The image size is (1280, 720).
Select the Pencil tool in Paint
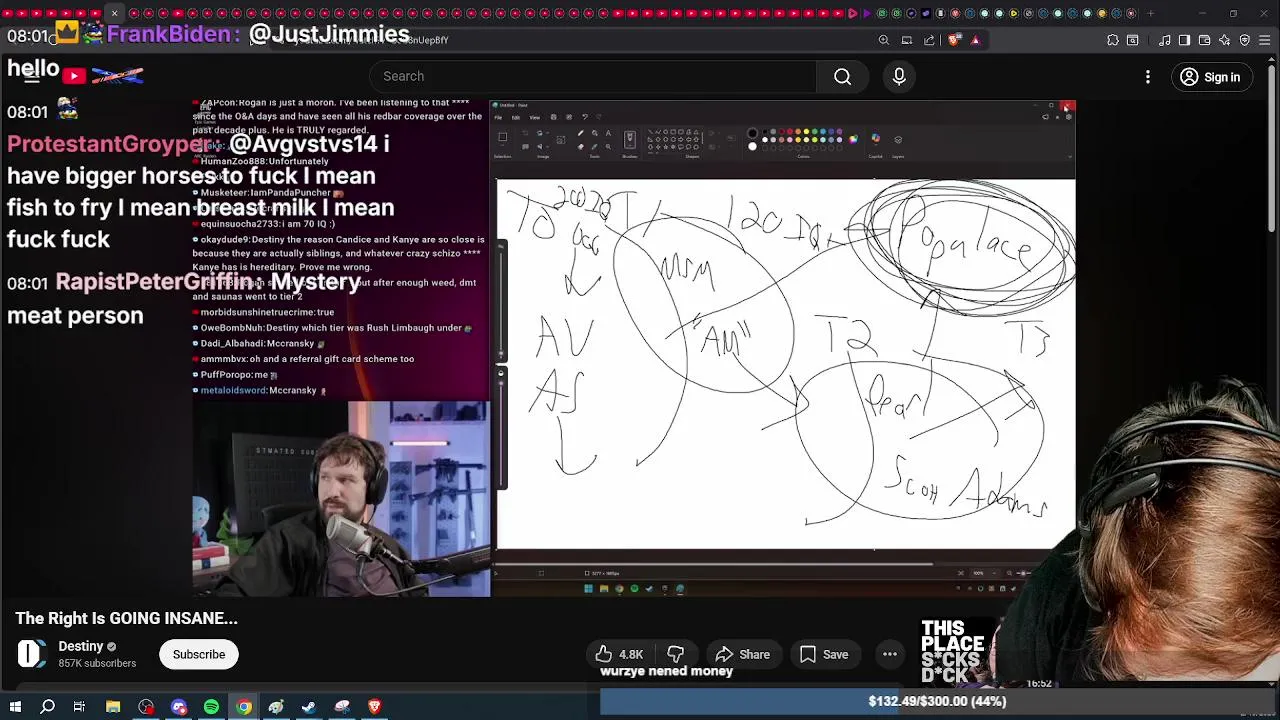tap(581, 133)
